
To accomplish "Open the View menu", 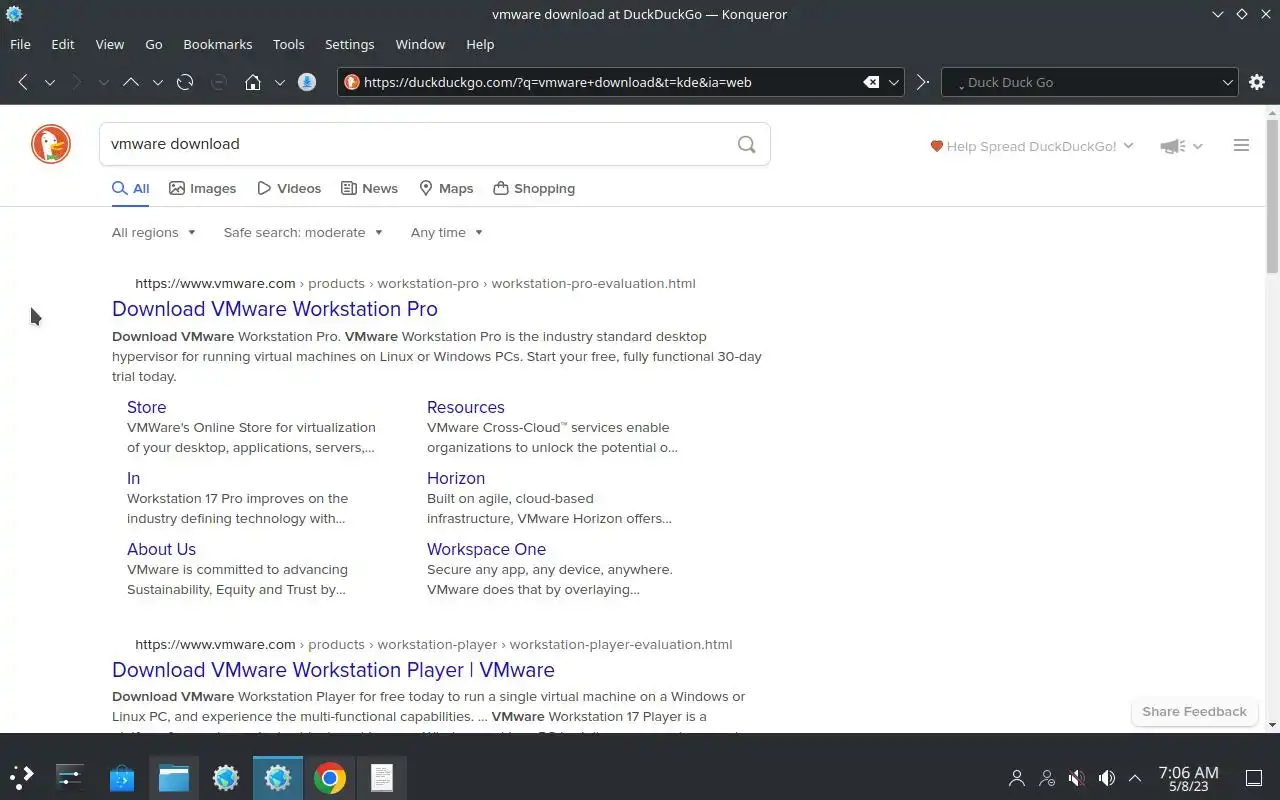I will coord(110,44).
